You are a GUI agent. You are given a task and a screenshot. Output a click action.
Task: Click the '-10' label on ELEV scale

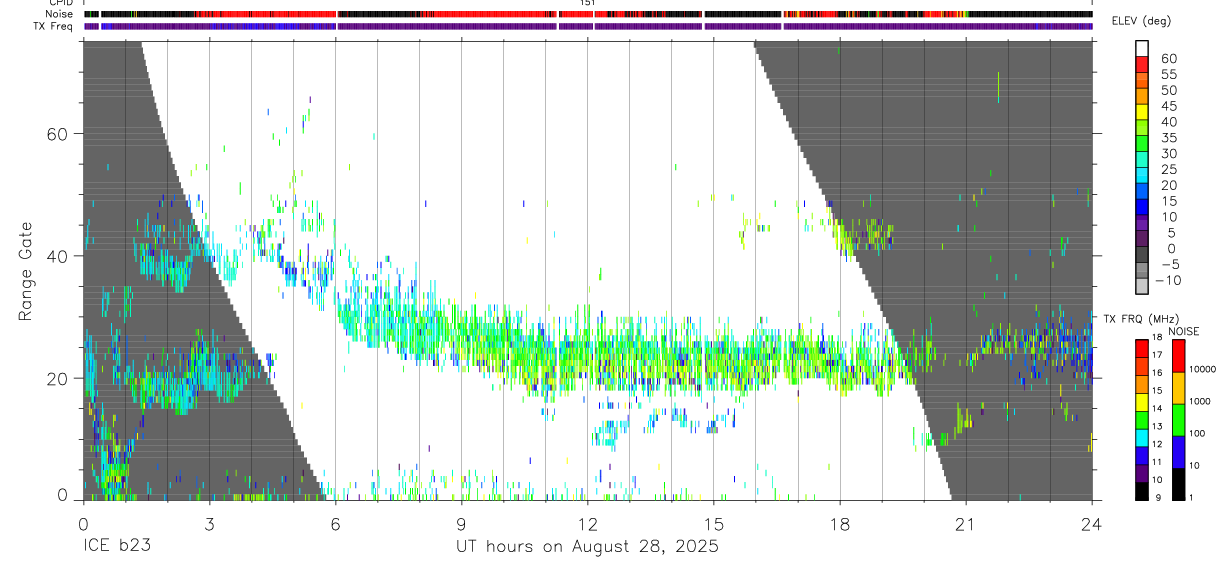click(1168, 280)
